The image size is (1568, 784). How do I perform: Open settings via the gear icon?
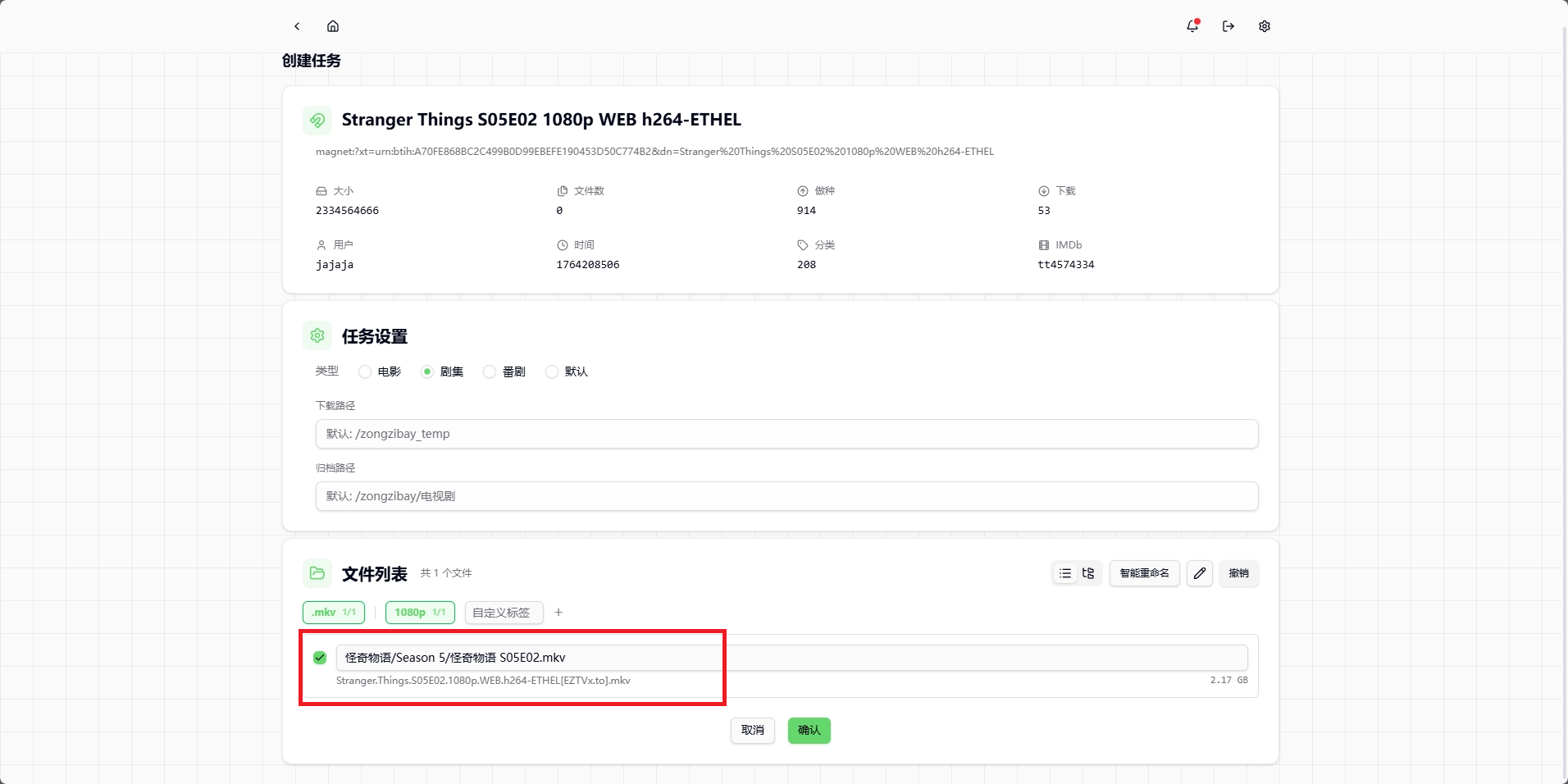tap(1265, 26)
